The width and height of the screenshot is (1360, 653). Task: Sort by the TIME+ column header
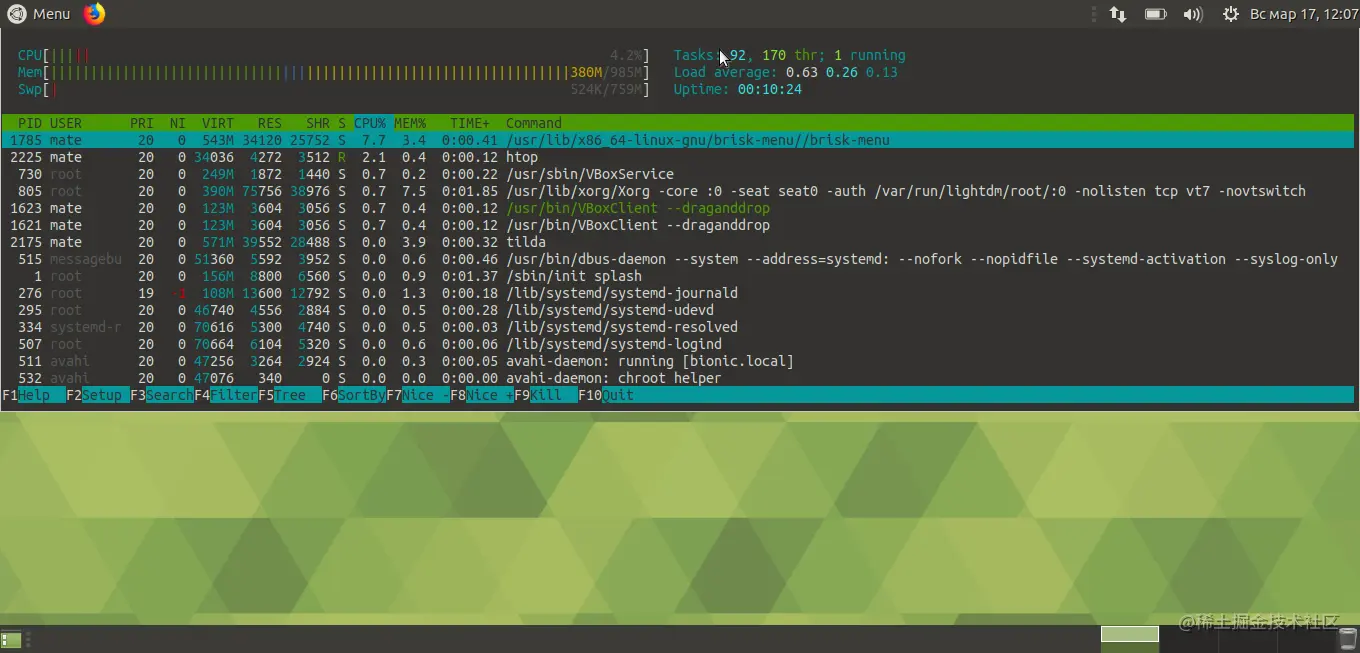point(470,123)
